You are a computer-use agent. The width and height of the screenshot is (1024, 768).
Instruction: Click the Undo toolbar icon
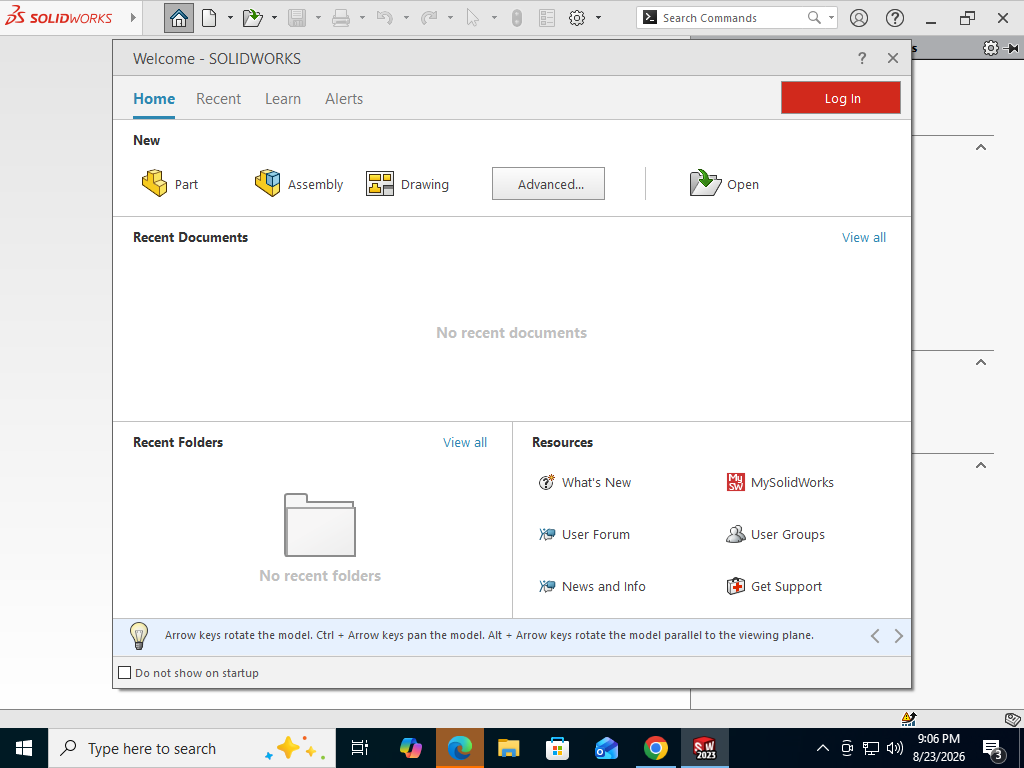[x=385, y=18]
